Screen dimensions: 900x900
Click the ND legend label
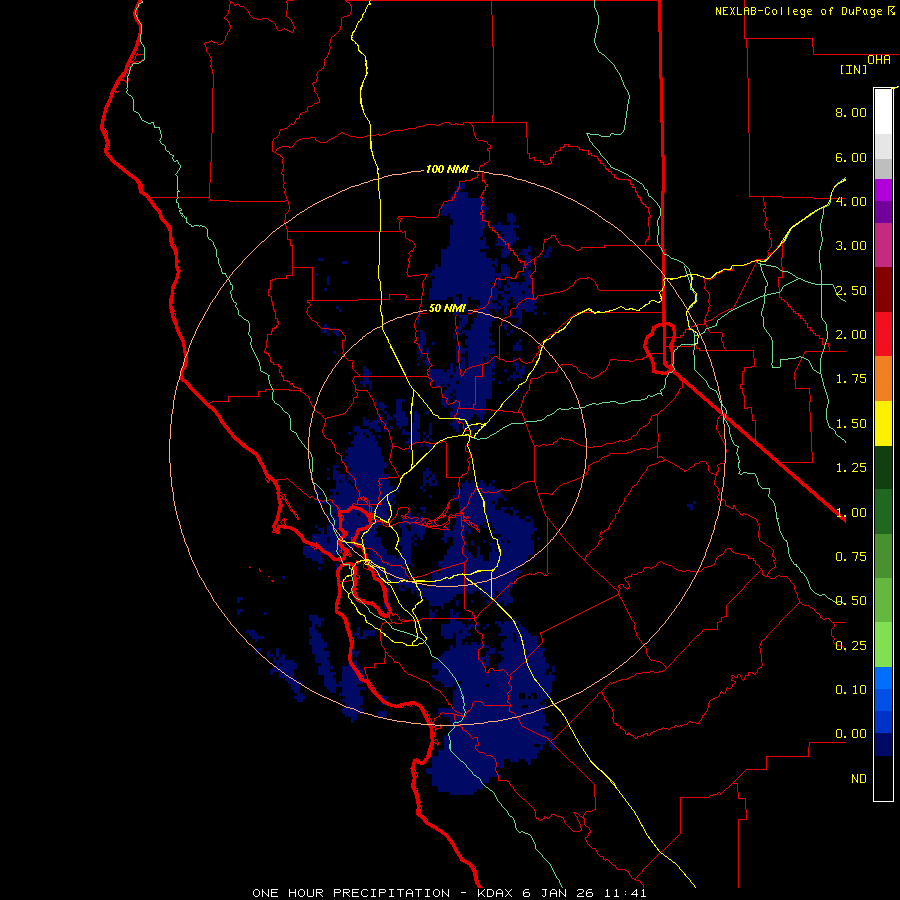pyautogui.click(x=859, y=779)
